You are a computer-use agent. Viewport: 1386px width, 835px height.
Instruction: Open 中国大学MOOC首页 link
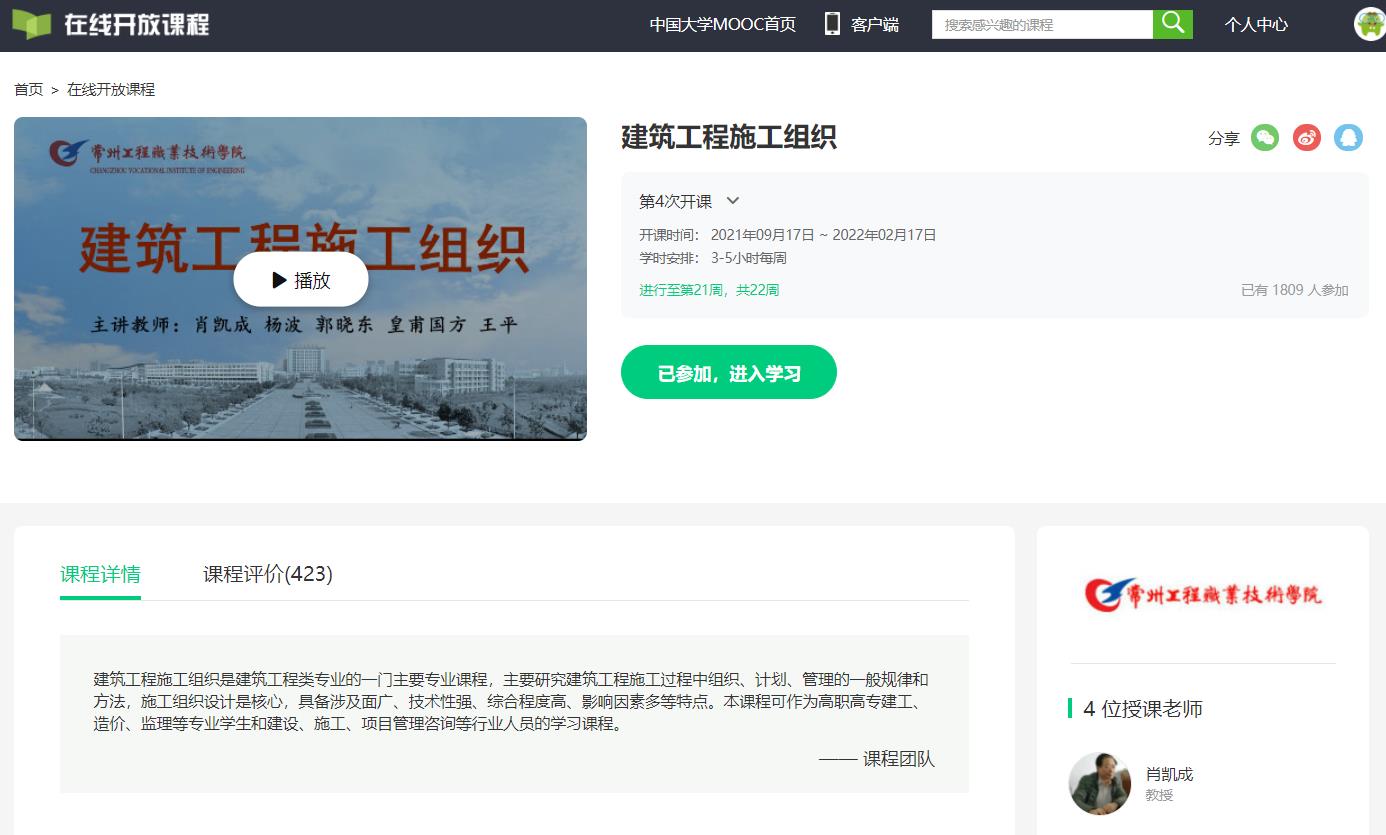click(x=722, y=25)
